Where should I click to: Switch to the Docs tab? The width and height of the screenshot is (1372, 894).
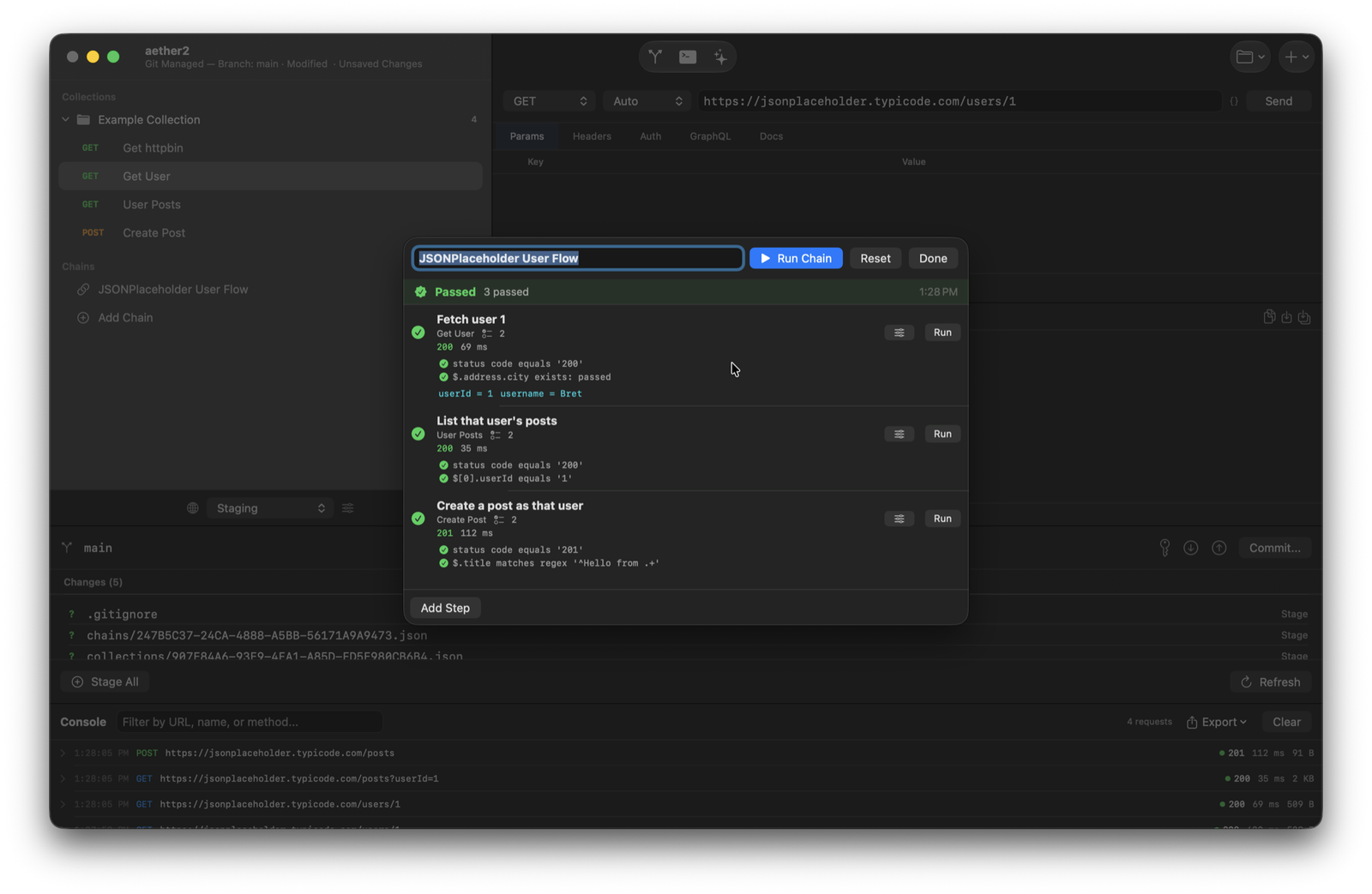click(771, 136)
